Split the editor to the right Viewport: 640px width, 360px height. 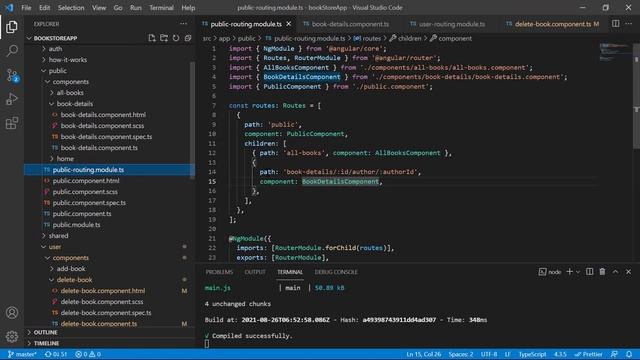click(616, 24)
